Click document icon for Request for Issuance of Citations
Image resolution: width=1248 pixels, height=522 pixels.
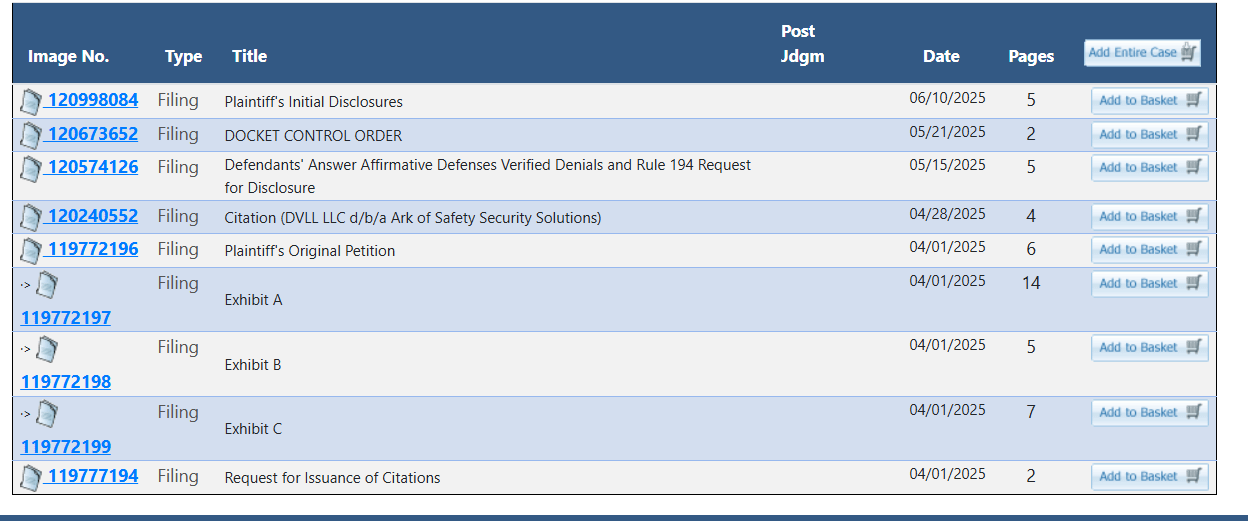coord(31,477)
